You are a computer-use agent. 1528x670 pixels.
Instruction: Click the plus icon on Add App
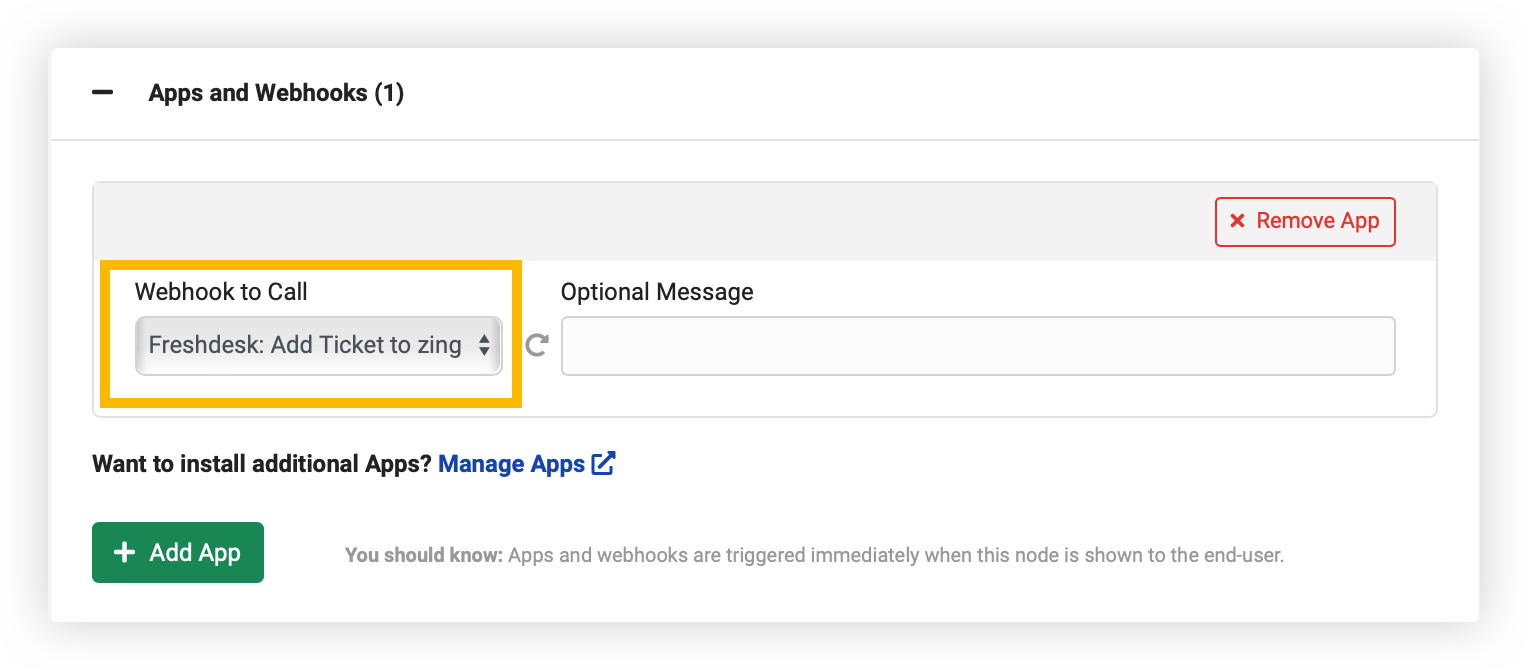click(124, 553)
